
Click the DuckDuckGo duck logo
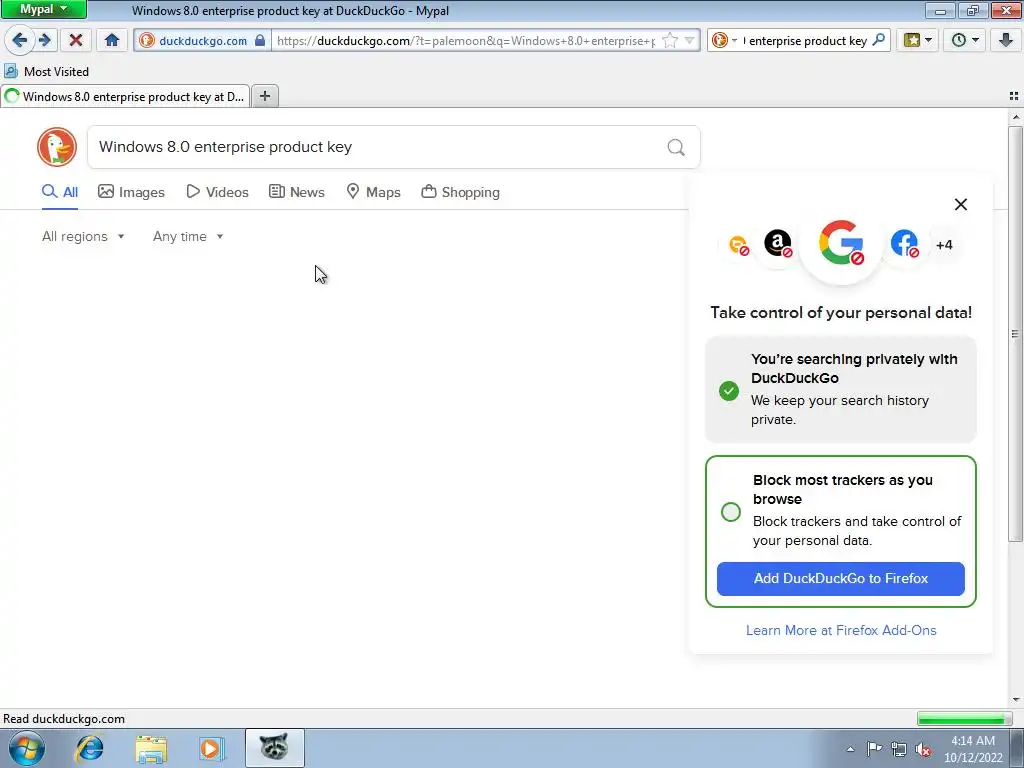pos(57,147)
